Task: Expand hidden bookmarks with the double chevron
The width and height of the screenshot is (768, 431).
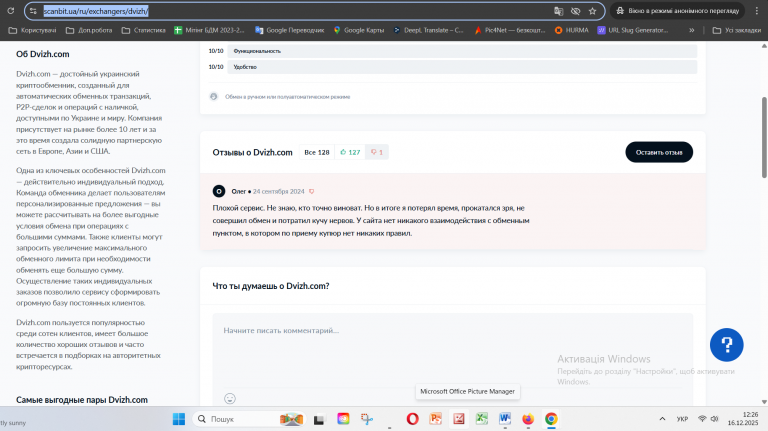Action: pos(692,30)
